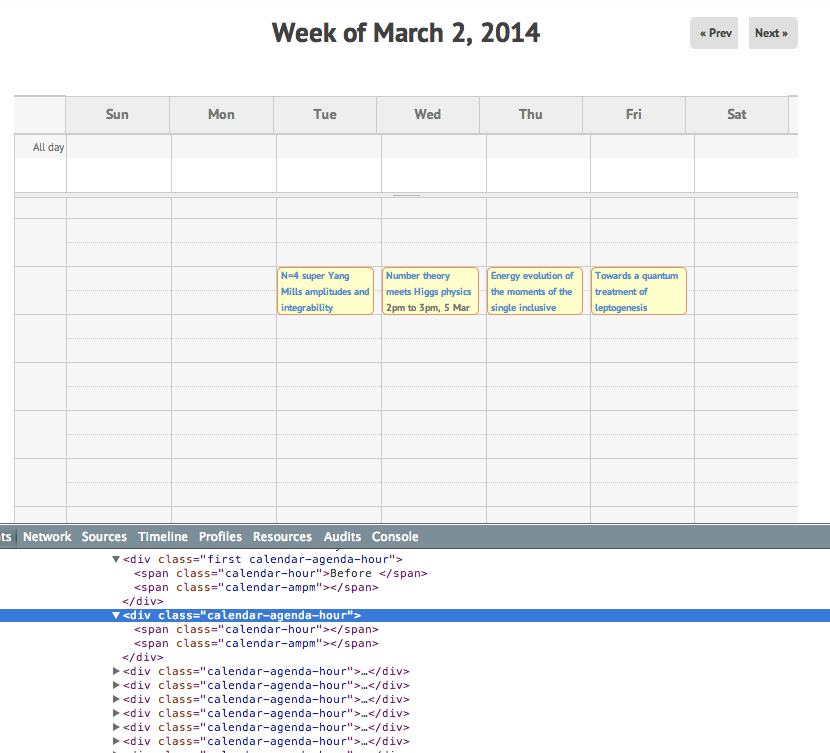Open Number theory meets Higgs physics event
The width and height of the screenshot is (830, 753).
[x=430, y=291]
